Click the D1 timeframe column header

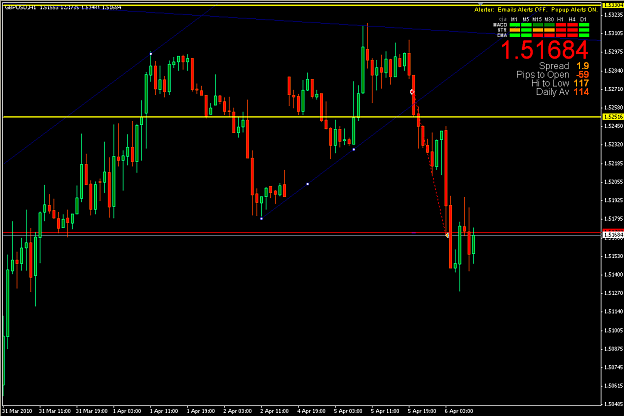click(x=584, y=20)
